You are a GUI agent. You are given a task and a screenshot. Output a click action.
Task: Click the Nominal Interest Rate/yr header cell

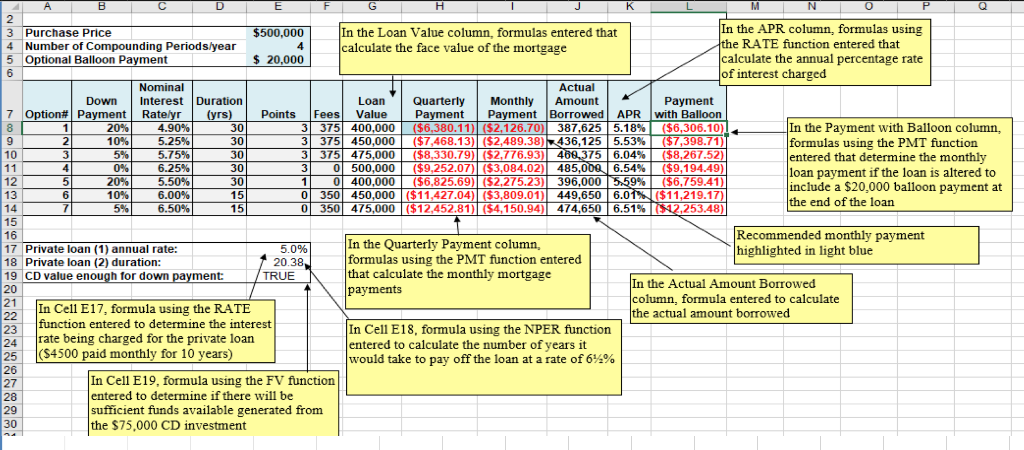point(161,101)
